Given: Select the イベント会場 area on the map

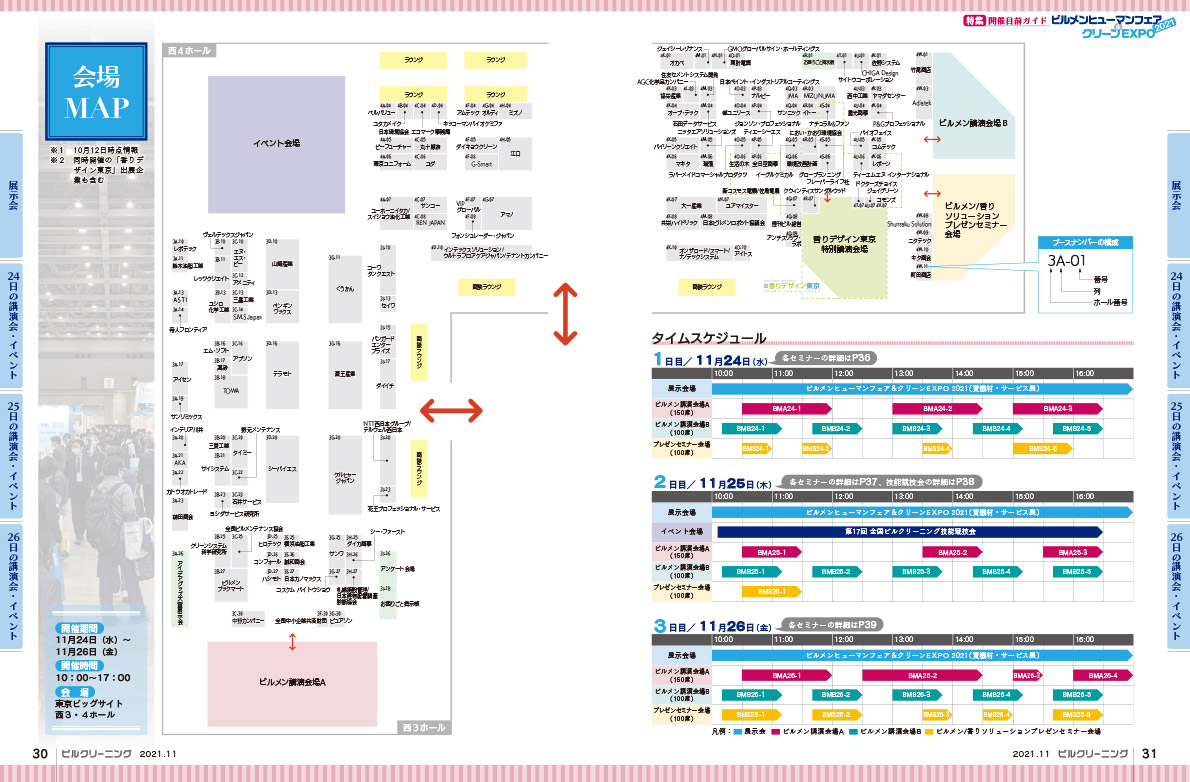Looking at the screenshot, I should (276, 143).
